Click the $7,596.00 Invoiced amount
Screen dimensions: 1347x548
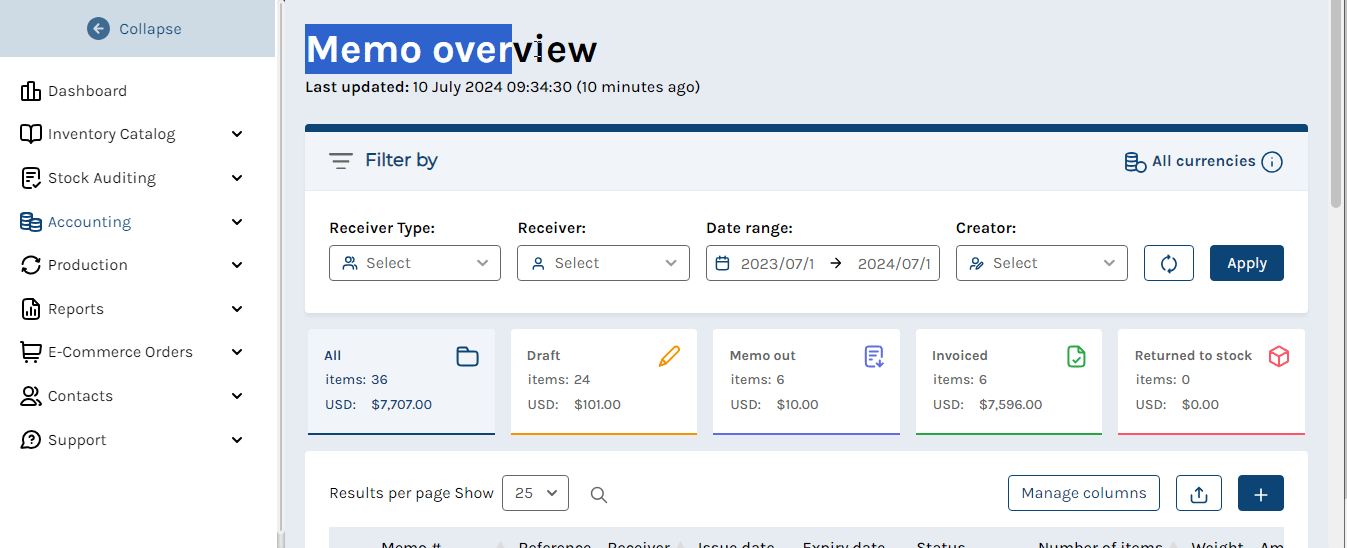1010,405
